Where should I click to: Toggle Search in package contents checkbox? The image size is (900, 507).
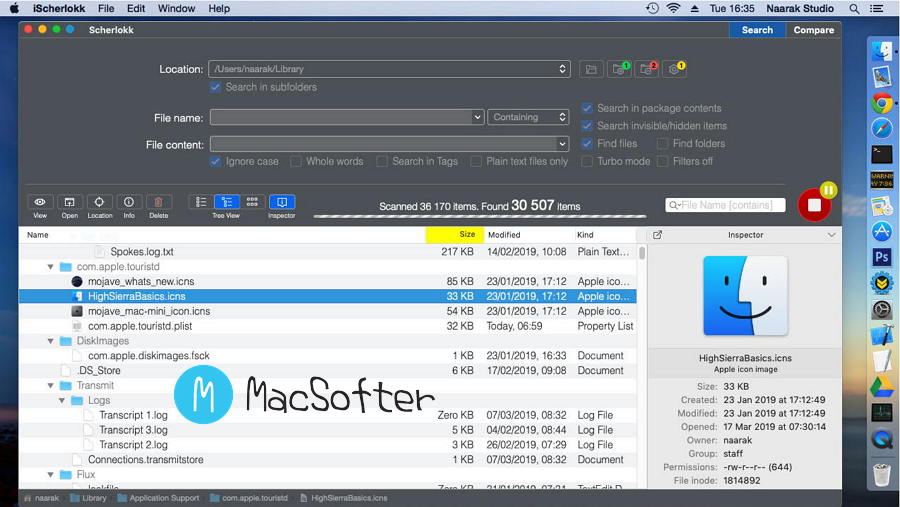pos(587,108)
